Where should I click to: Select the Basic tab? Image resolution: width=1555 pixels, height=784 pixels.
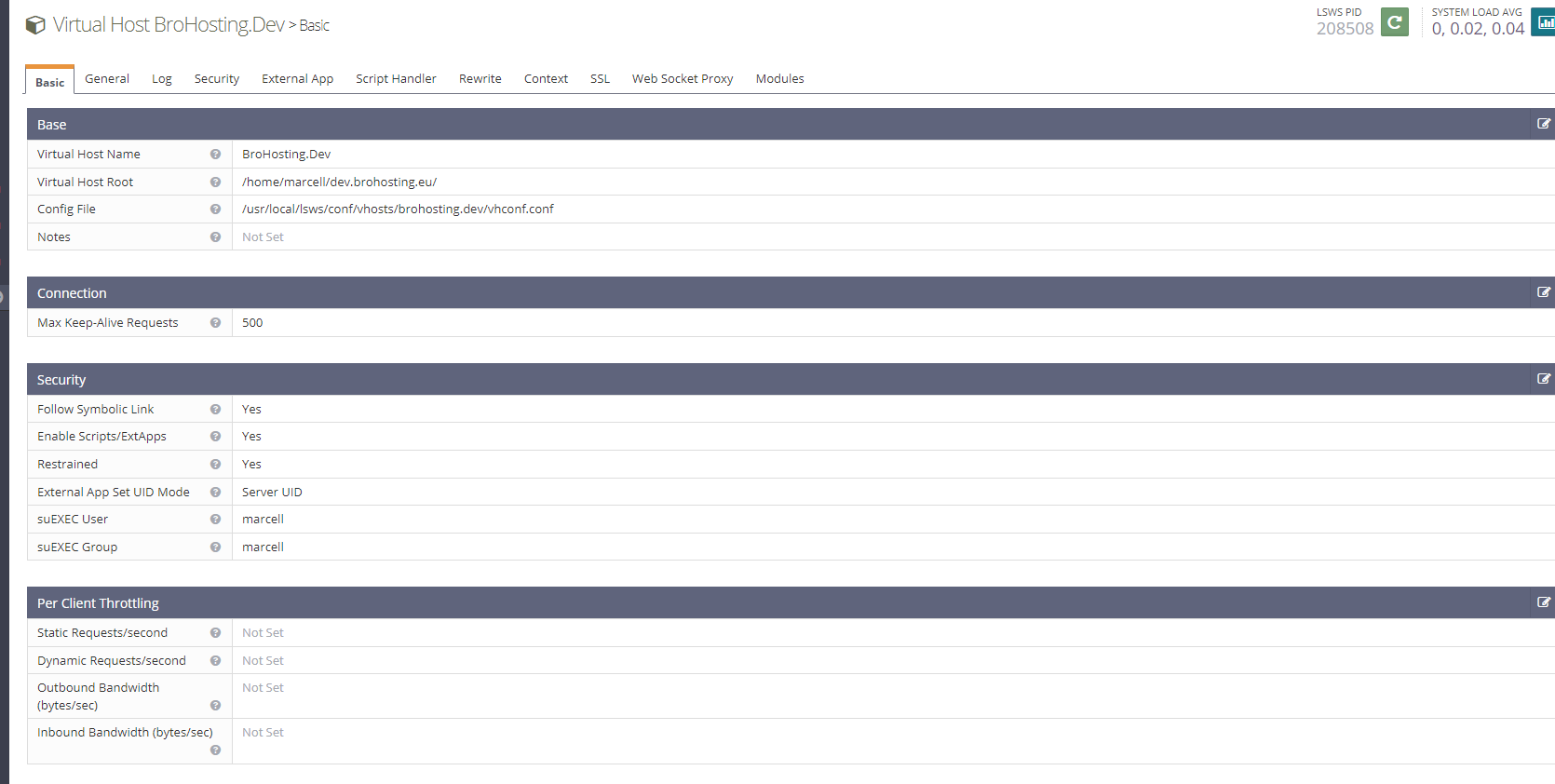click(x=49, y=81)
